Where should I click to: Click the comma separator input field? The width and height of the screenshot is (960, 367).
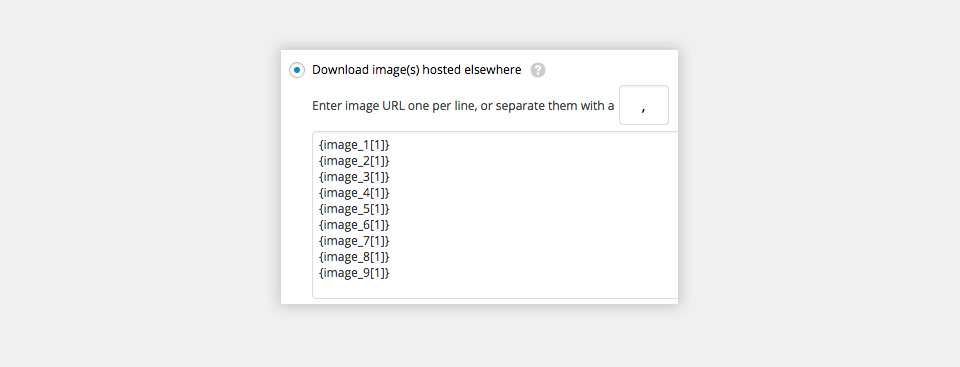coord(643,105)
